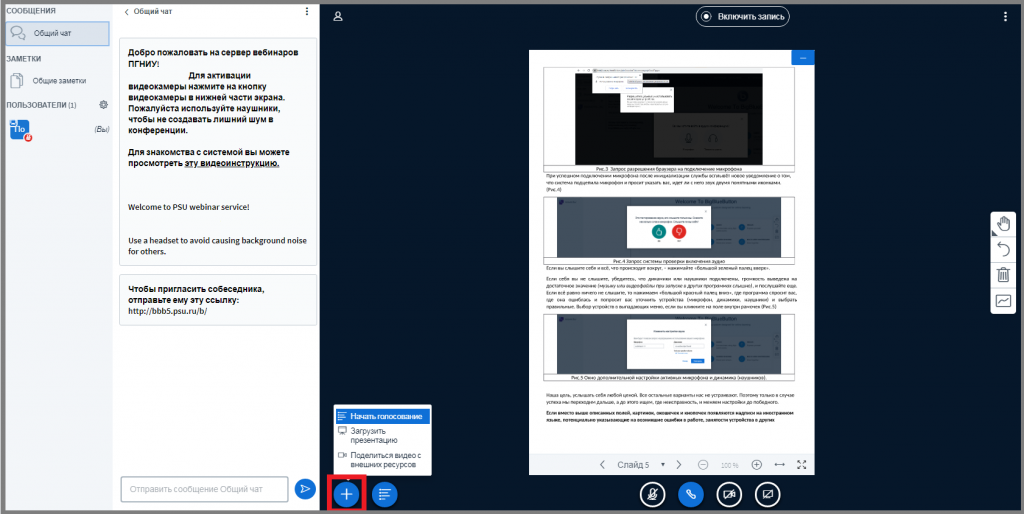Open the main options menu at top right
This screenshot has height=514, width=1024.
(x=1005, y=16)
